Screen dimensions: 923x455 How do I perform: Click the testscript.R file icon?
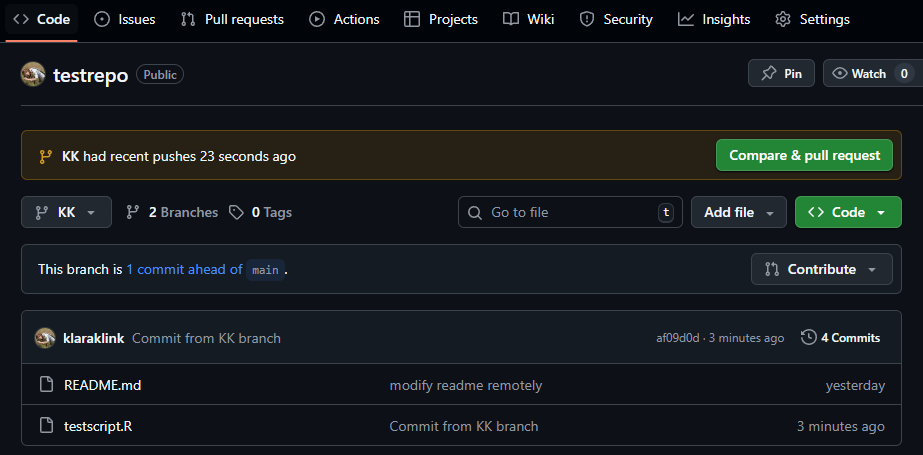[x=46, y=426]
